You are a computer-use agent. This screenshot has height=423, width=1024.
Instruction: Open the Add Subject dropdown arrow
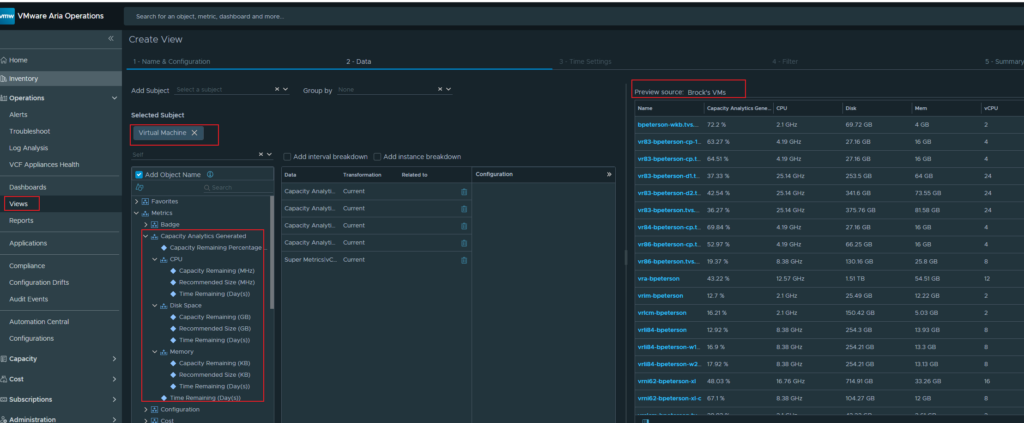pyautogui.click(x=285, y=89)
